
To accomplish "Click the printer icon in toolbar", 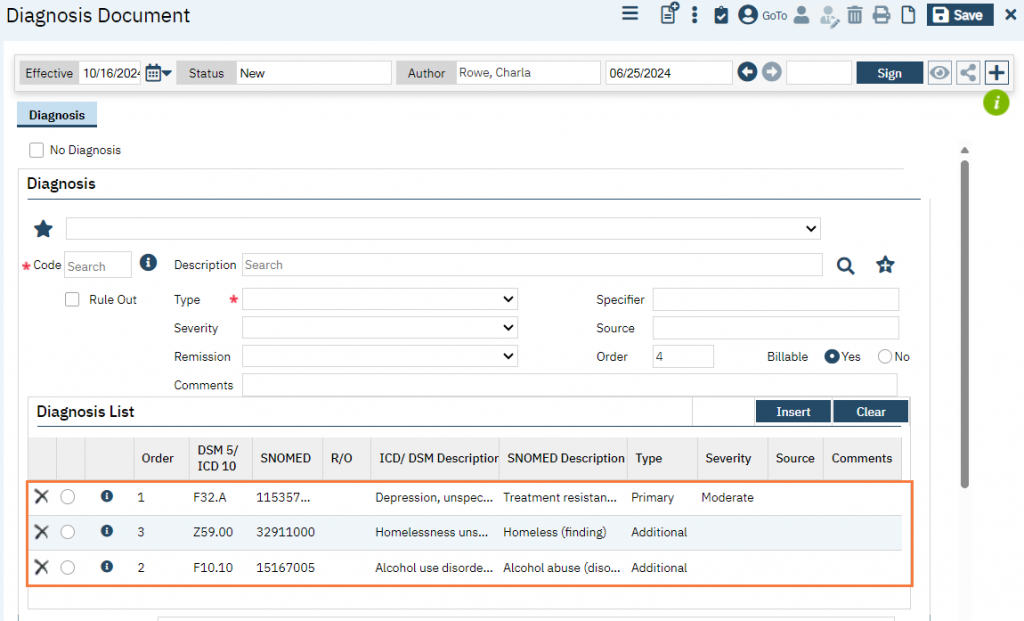I will click(881, 15).
